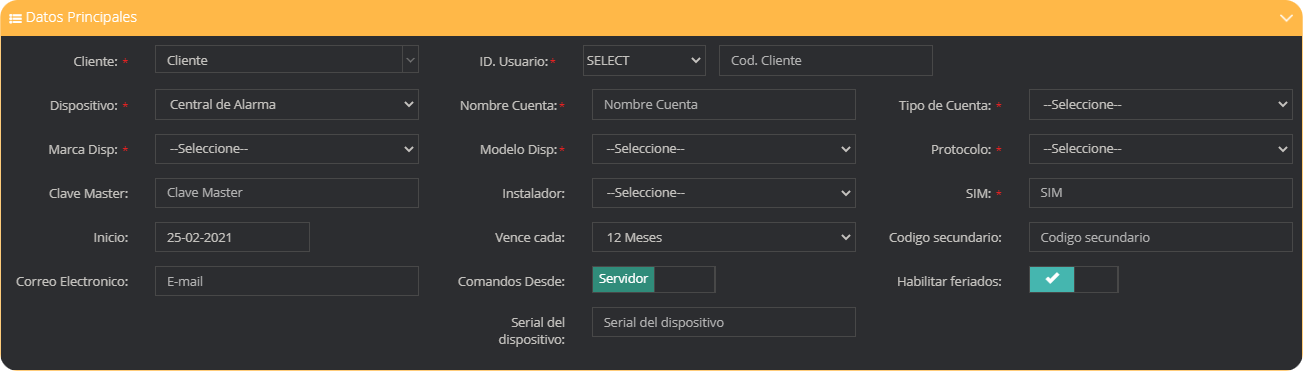Expand the Tipo de Cuenta dropdown
The height and width of the screenshot is (371, 1303).
[1161, 104]
